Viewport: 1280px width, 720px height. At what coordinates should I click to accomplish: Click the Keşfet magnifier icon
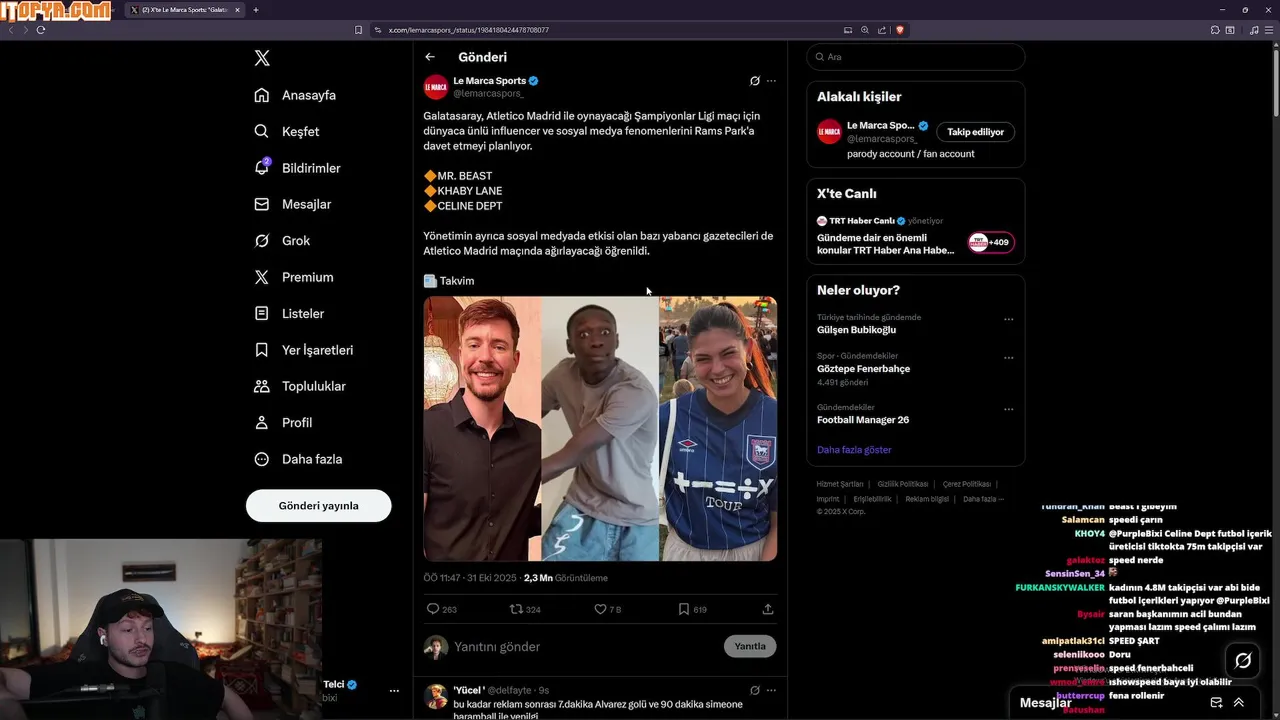coord(262,131)
